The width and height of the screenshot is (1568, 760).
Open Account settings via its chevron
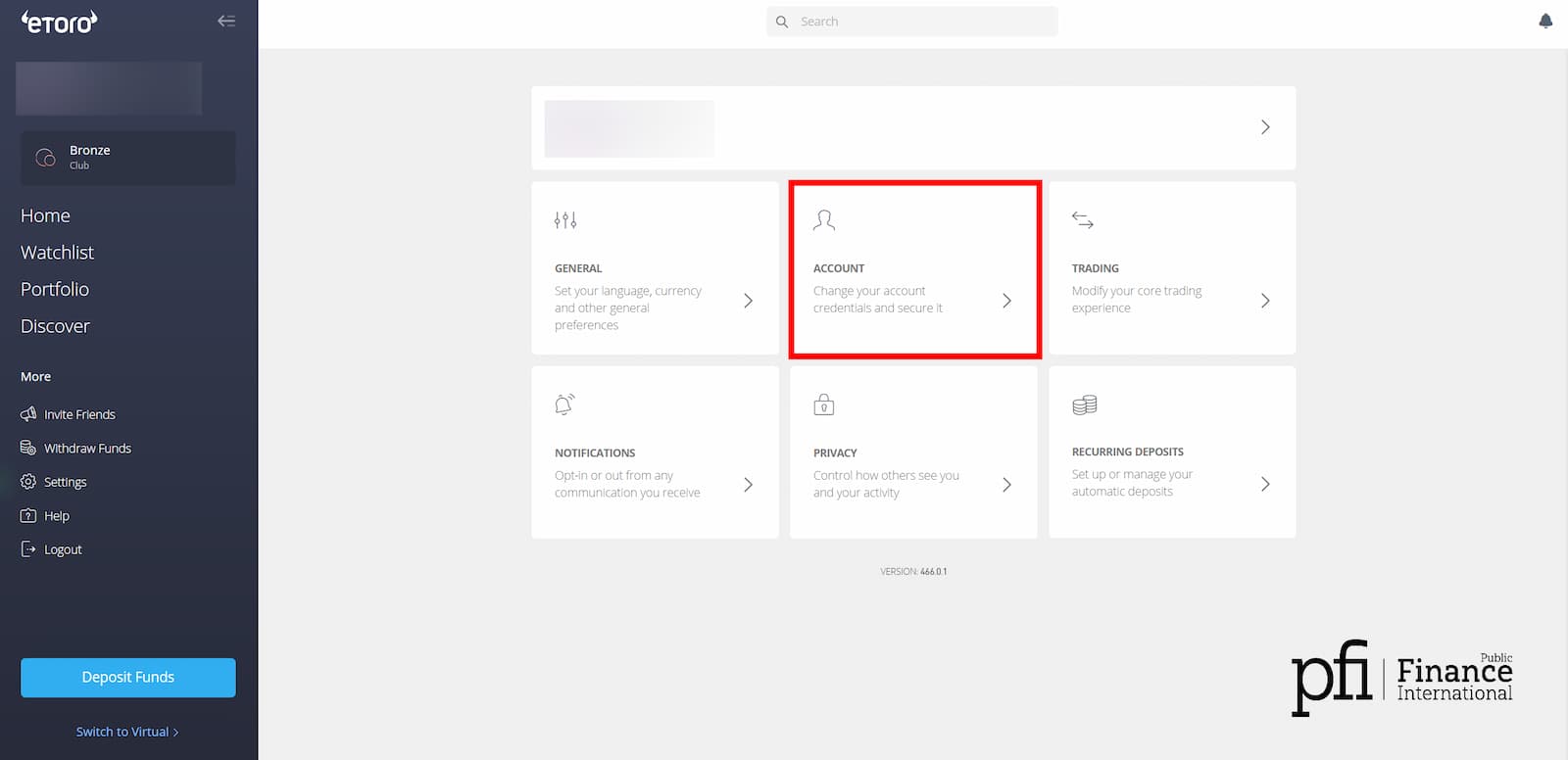tap(1006, 301)
